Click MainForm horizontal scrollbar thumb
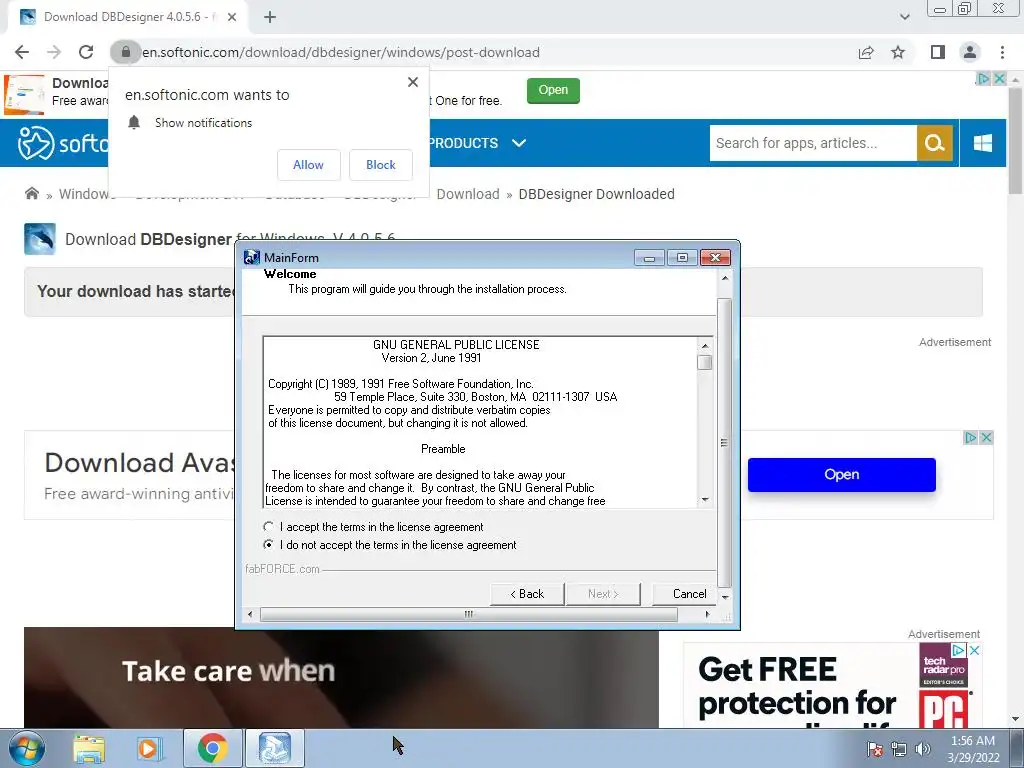This screenshot has width=1024, height=768. point(469,614)
